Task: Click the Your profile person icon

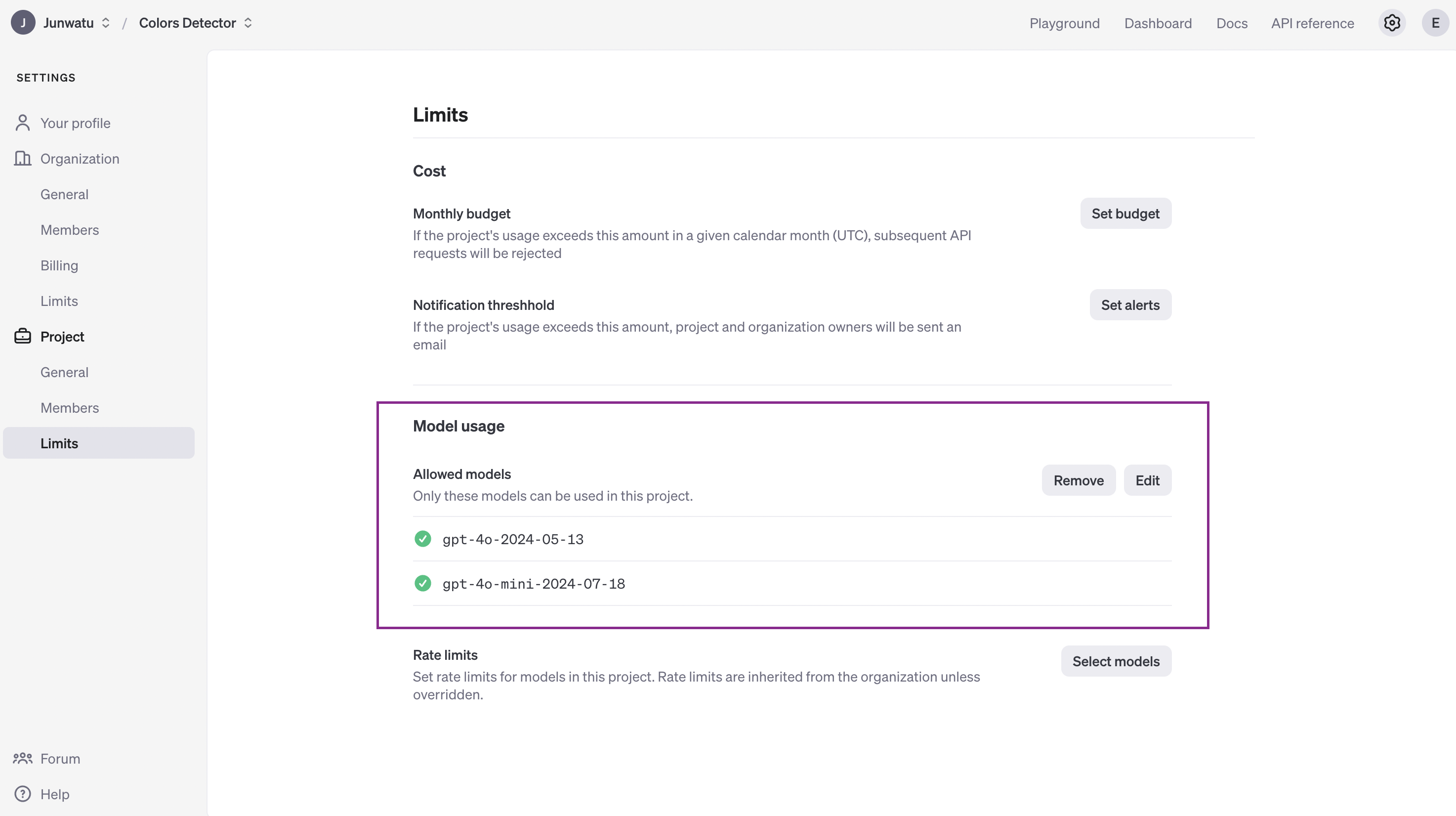Action: tap(23, 123)
